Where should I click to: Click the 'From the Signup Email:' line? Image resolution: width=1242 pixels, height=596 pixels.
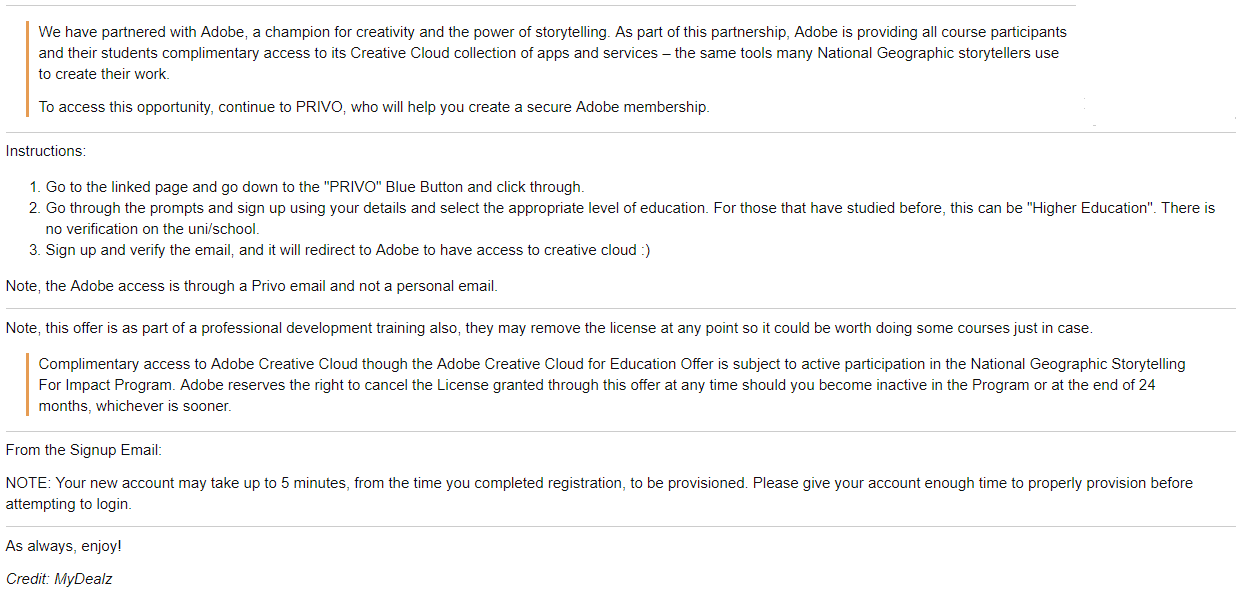coord(84,450)
